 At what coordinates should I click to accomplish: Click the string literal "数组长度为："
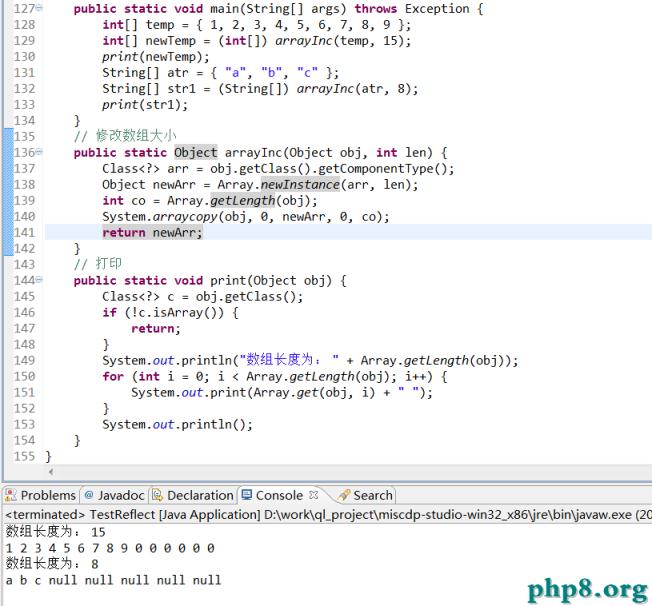(x=289, y=360)
